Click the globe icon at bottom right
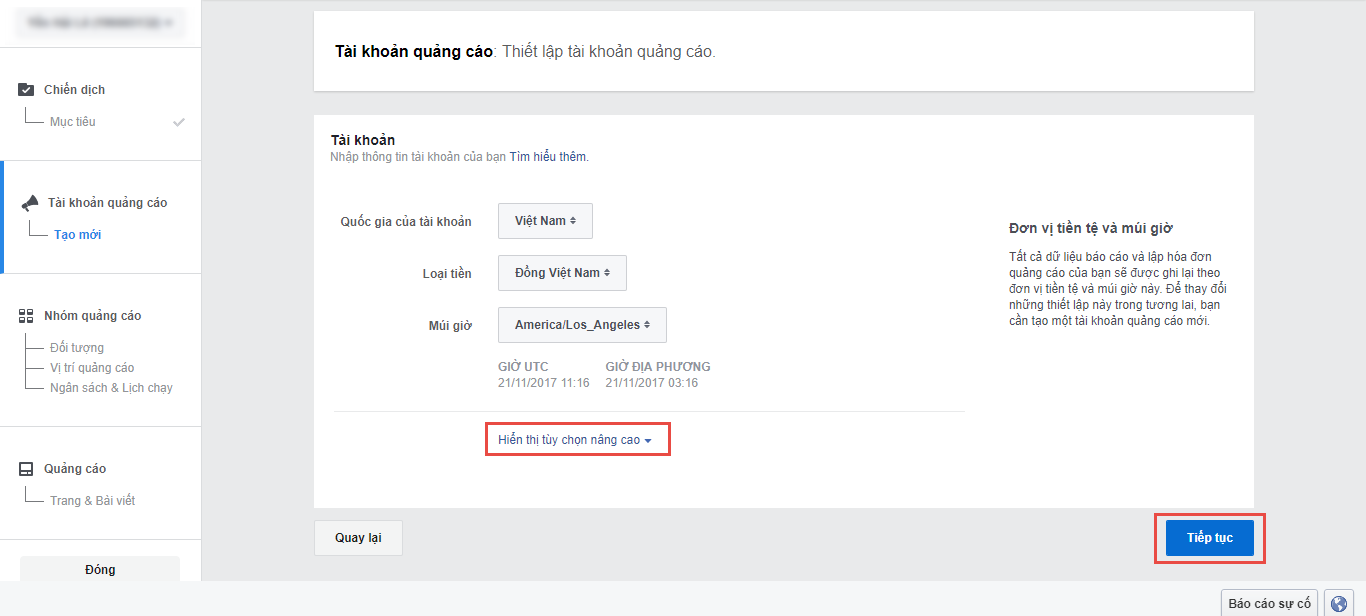Viewport: 1366px width, 616px height. point(1339,603)
